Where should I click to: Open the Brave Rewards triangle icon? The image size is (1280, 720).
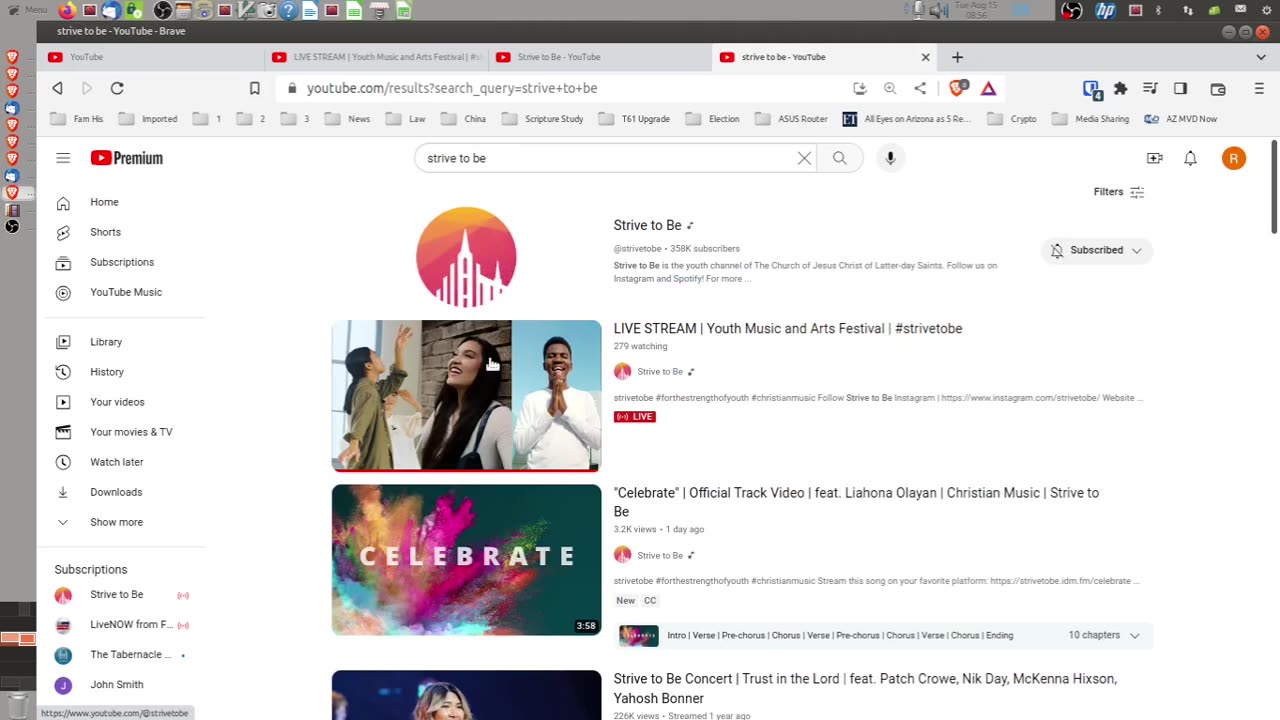988,88
